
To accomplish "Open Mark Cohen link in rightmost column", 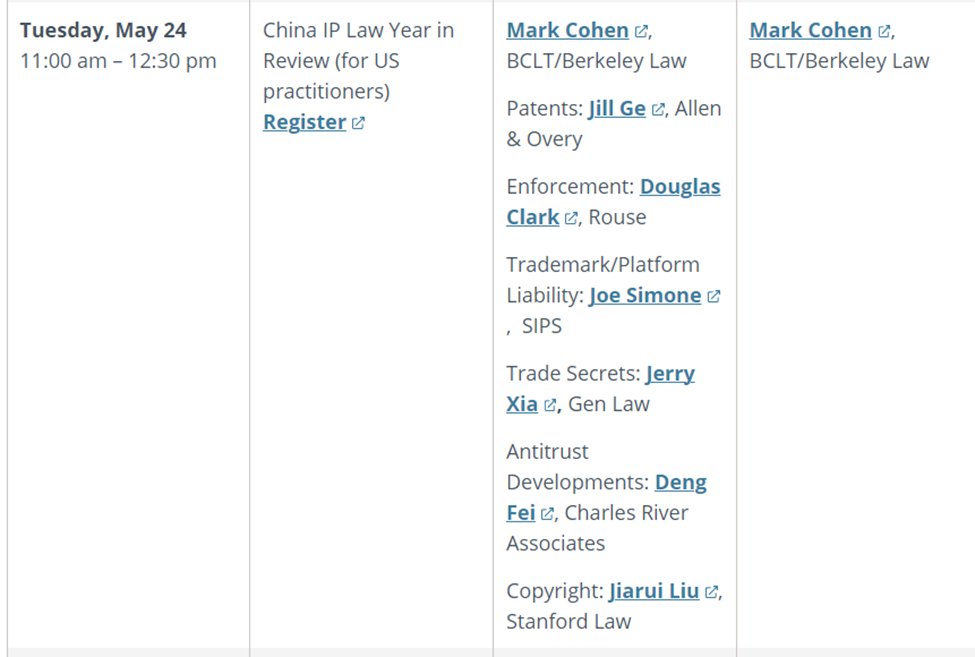I will tap(810, 31).
